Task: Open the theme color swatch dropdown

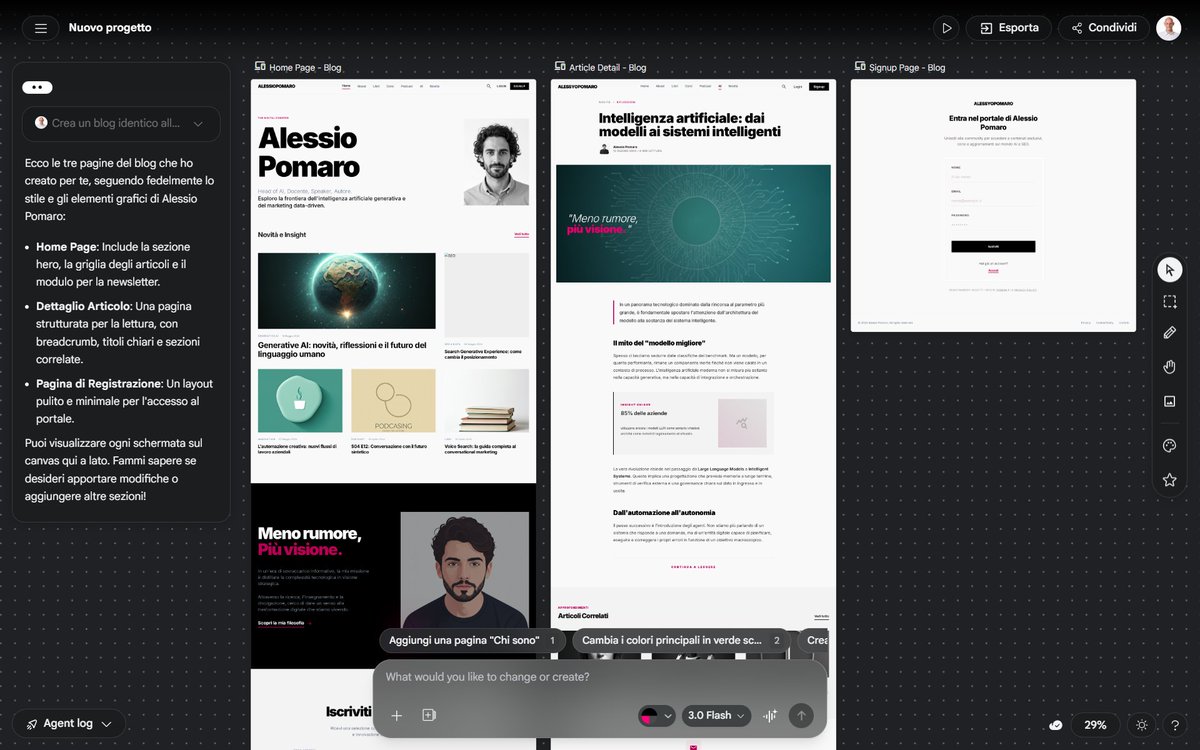Action: click(657, 715)
